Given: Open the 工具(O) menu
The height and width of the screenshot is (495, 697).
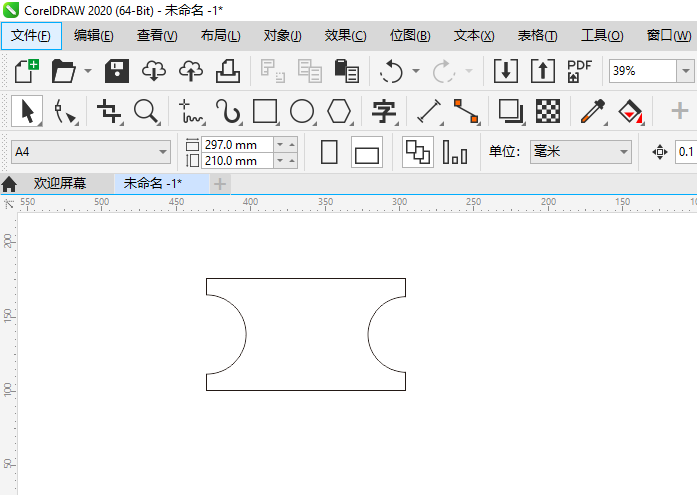Looking at the screenshot, I should coord(602,35).
